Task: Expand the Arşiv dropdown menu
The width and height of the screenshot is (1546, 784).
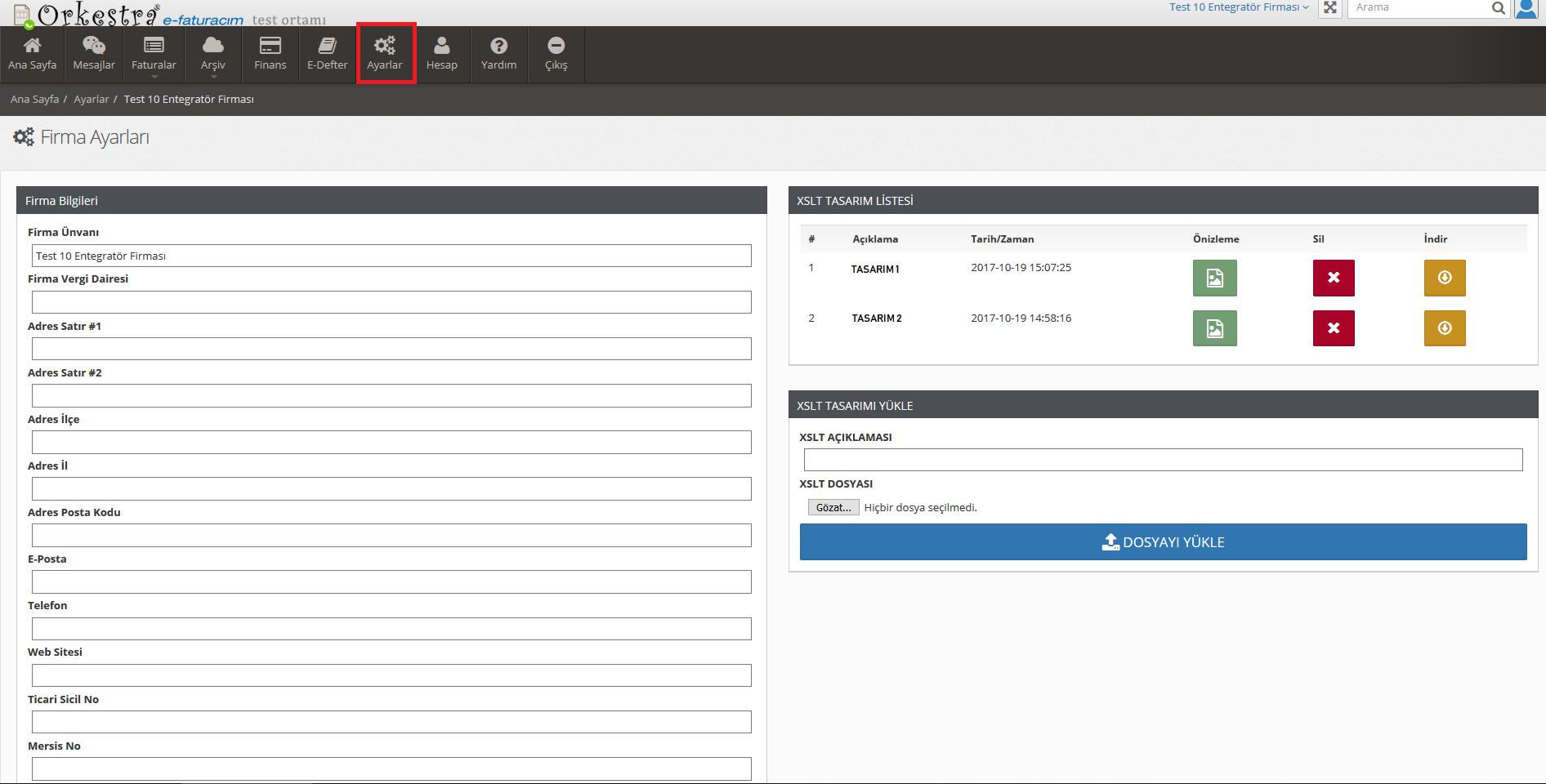Action: click(212, 54)
